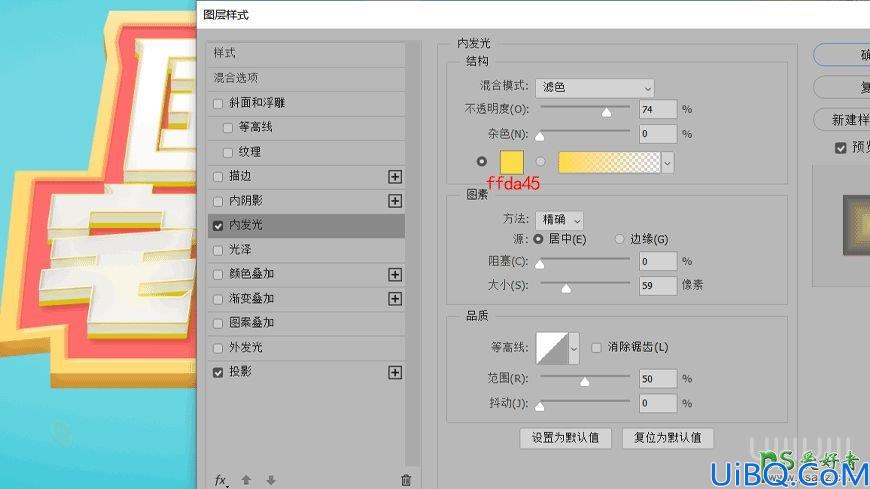This screenshot has width=870, height=489.
Task: Click the 不透明度(O) slider handle
Action: (x=606, y=113)
